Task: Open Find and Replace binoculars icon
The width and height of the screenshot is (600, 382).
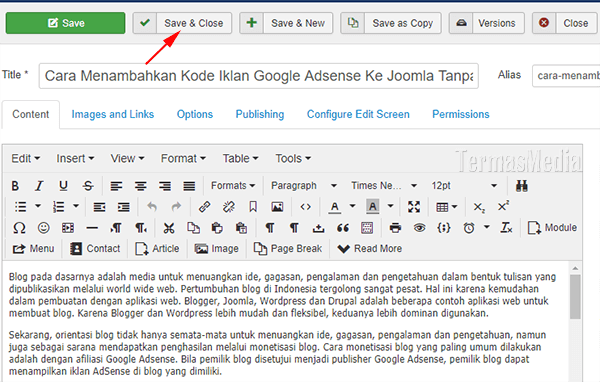Action: point(522,186)
